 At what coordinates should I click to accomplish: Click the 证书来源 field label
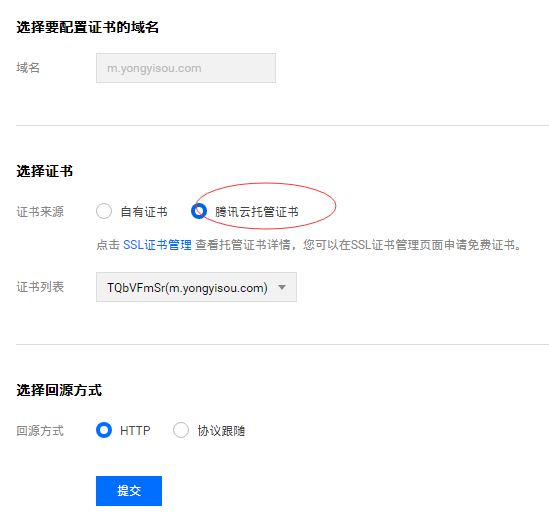pos(40,212)
